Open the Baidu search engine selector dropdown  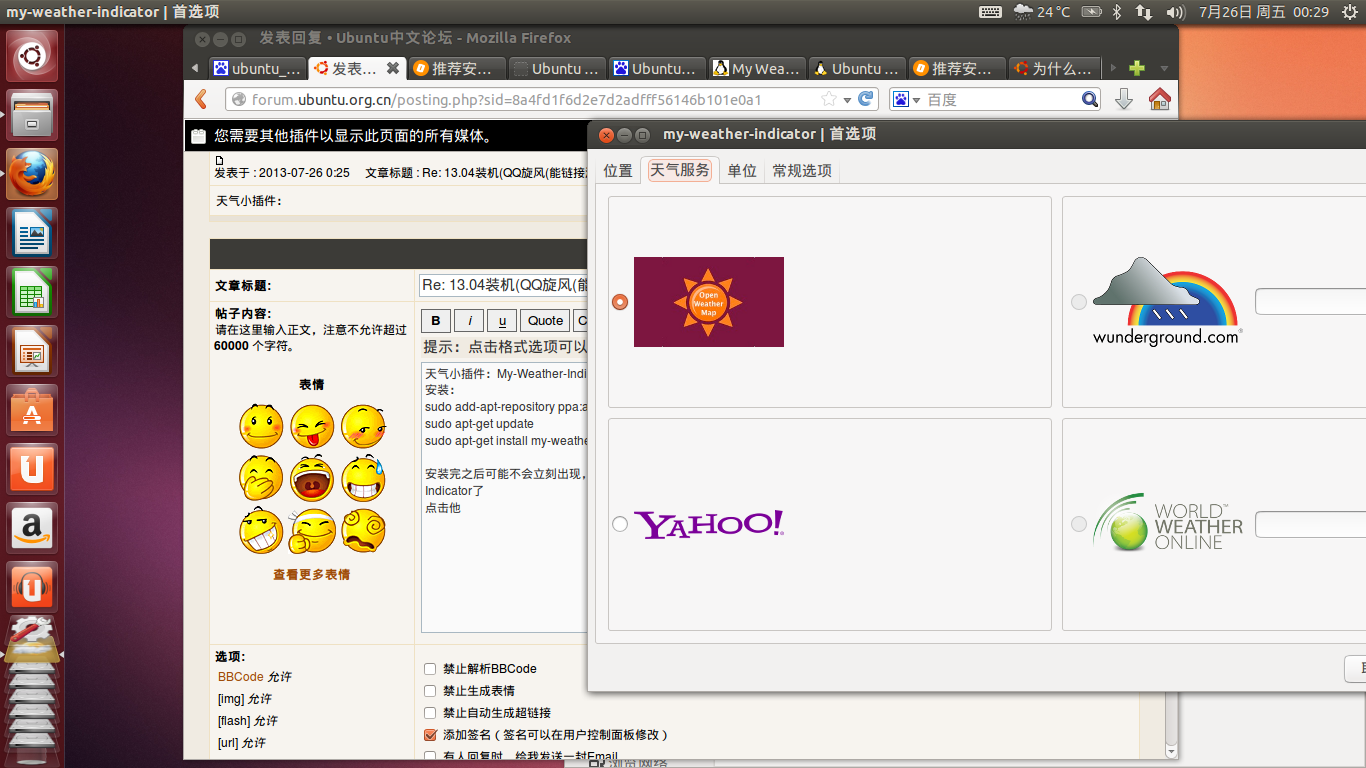[906, 99]
